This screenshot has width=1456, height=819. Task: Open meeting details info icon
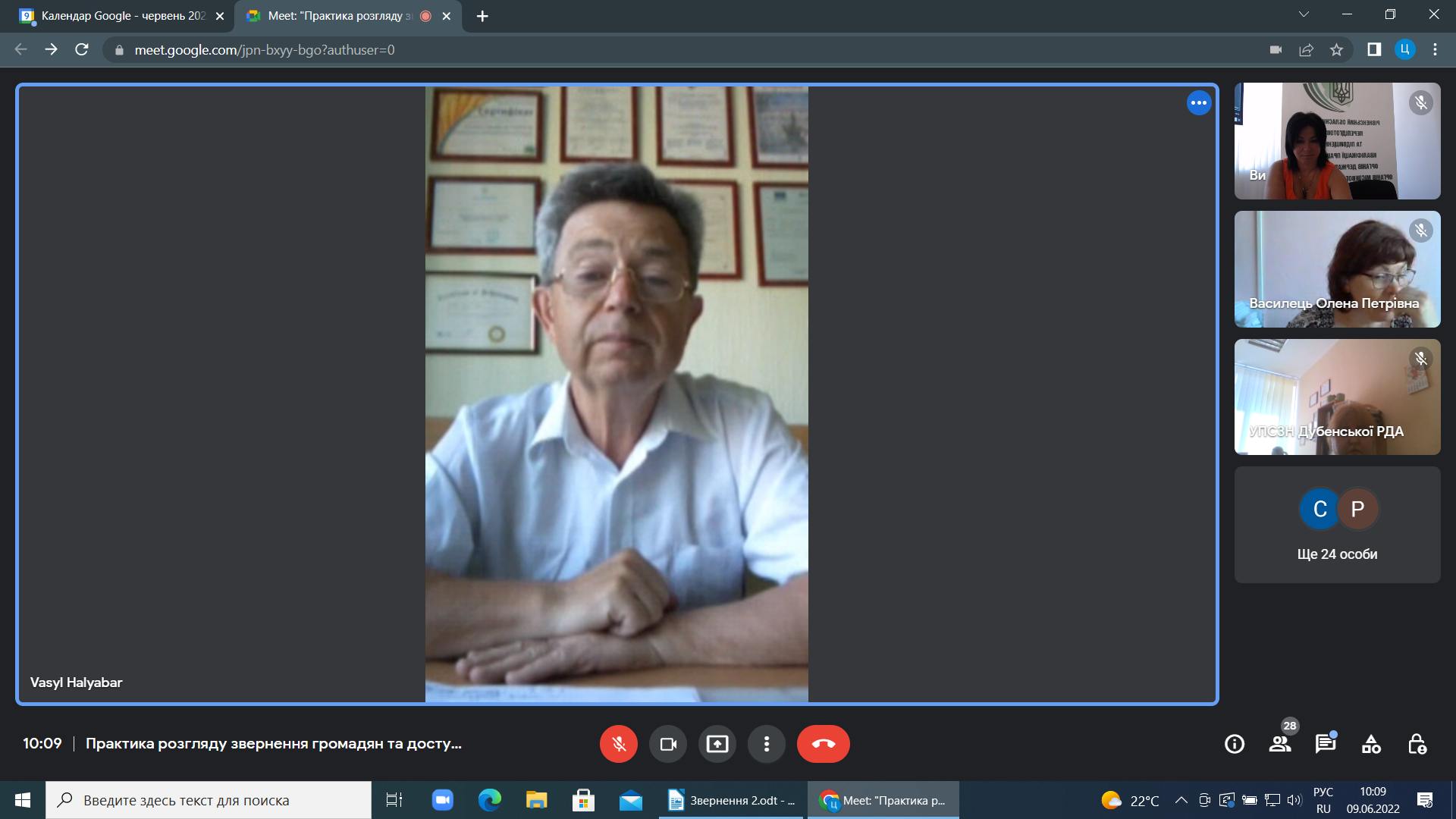[x=1235, y=744]
